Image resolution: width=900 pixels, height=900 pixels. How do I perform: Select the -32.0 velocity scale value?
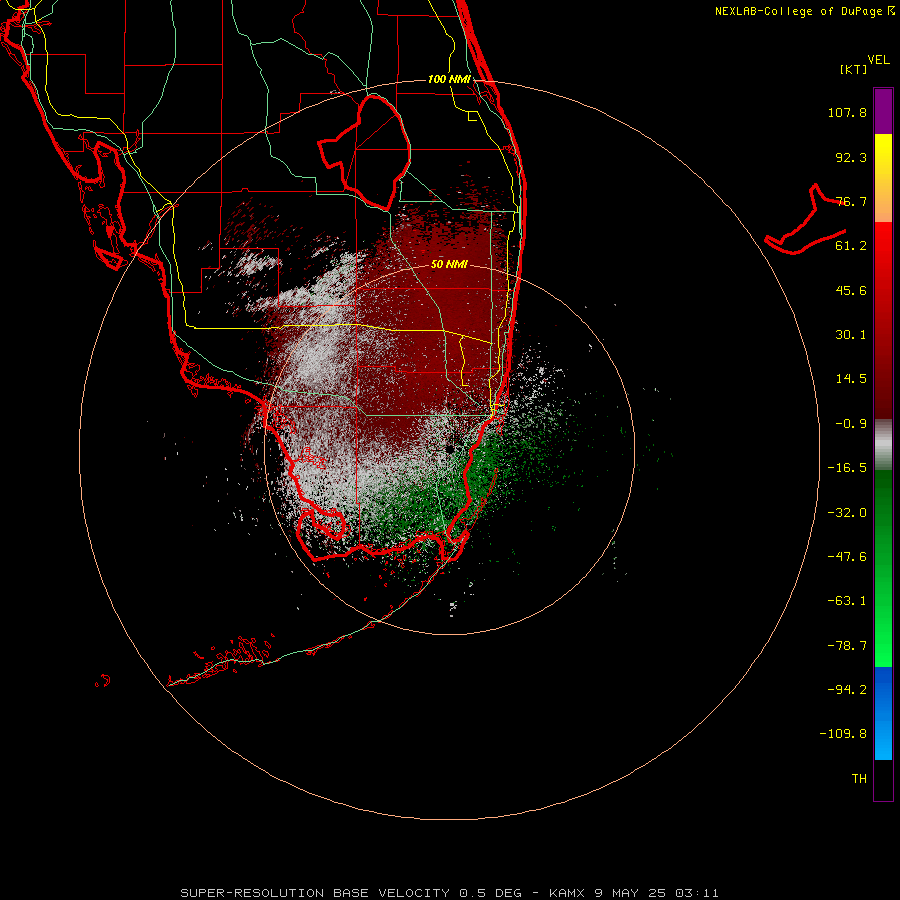coord(847,513)
